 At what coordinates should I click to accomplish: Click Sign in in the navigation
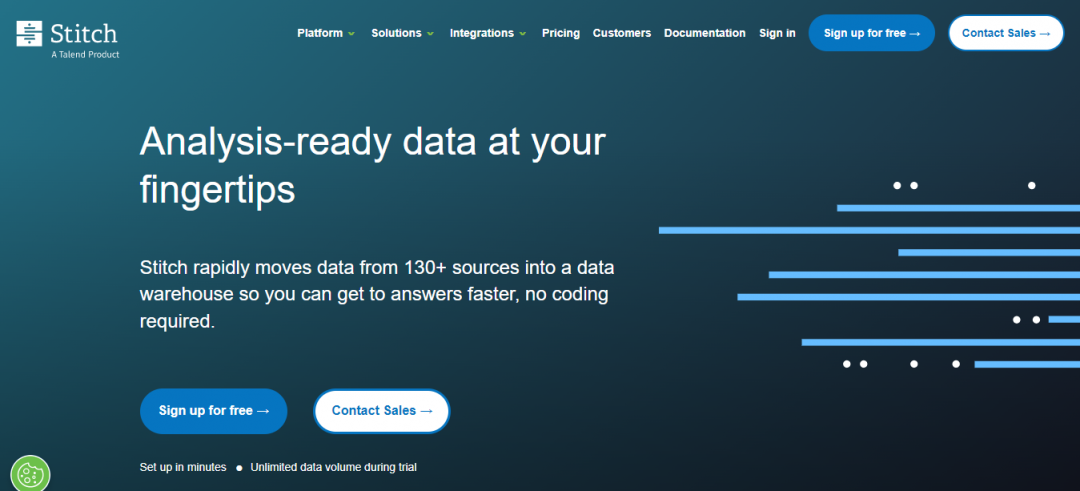(x=777, y=33)
